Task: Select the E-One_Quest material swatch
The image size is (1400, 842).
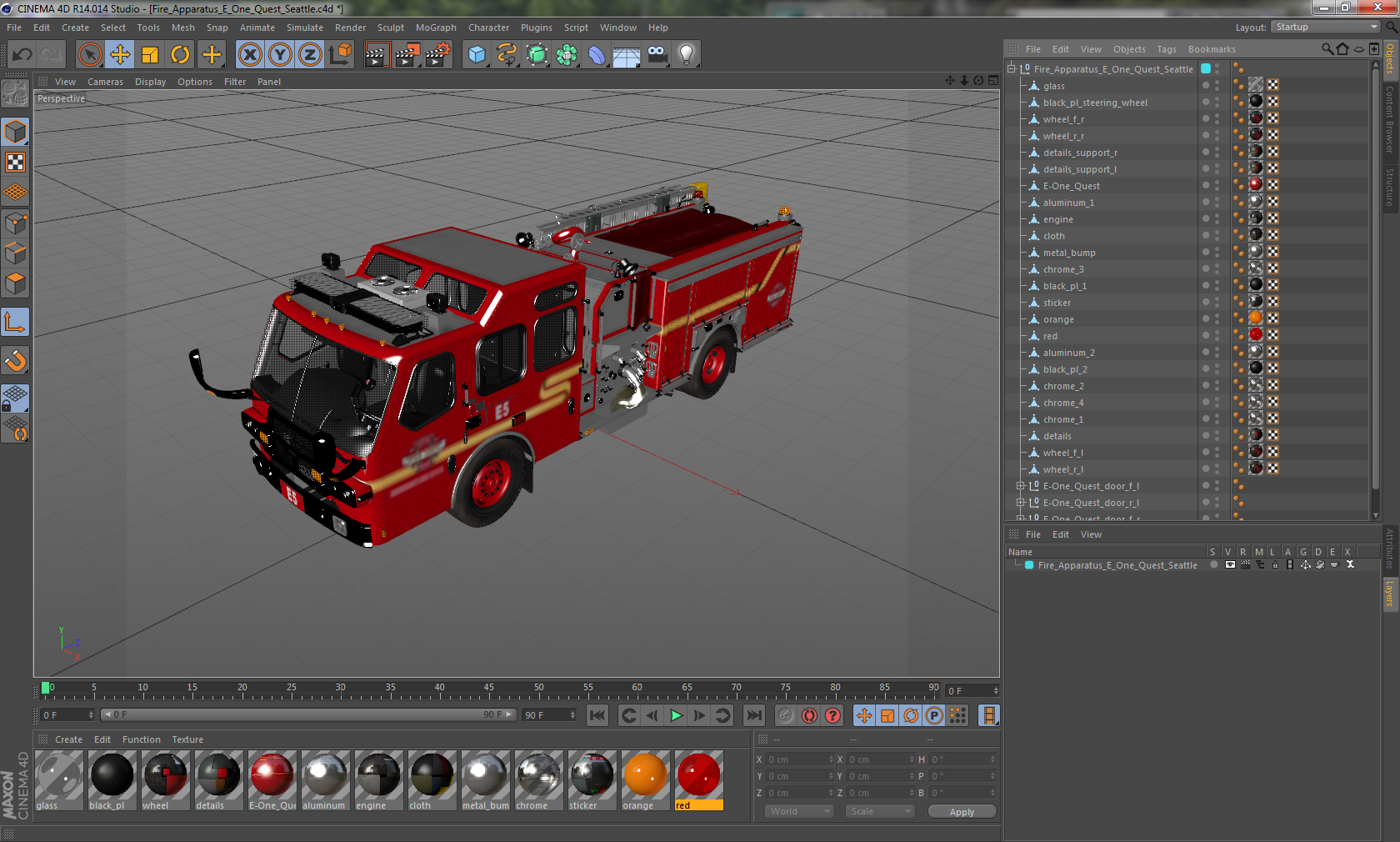Action: click(272, 779)
